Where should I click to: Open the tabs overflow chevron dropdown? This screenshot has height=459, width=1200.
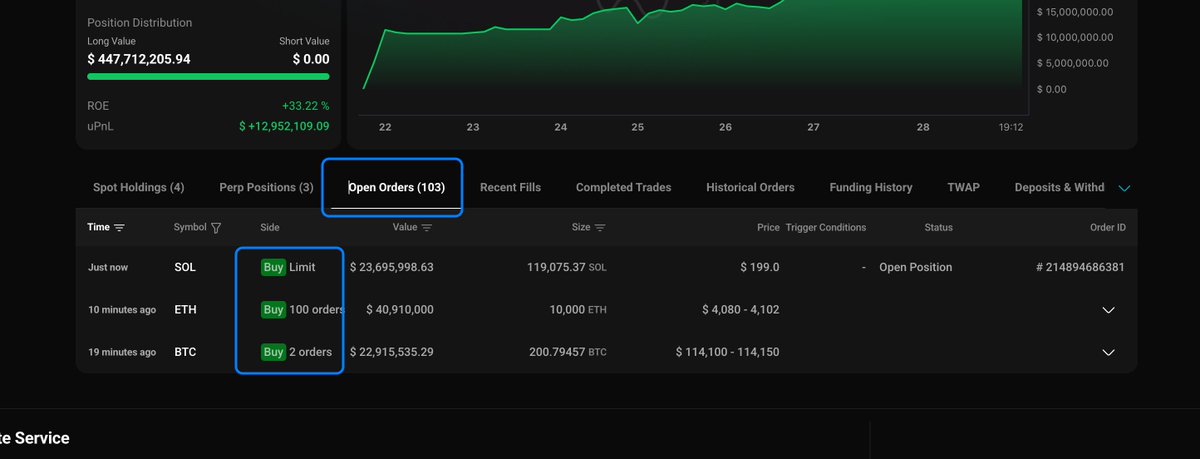[x=1124, y=188]
